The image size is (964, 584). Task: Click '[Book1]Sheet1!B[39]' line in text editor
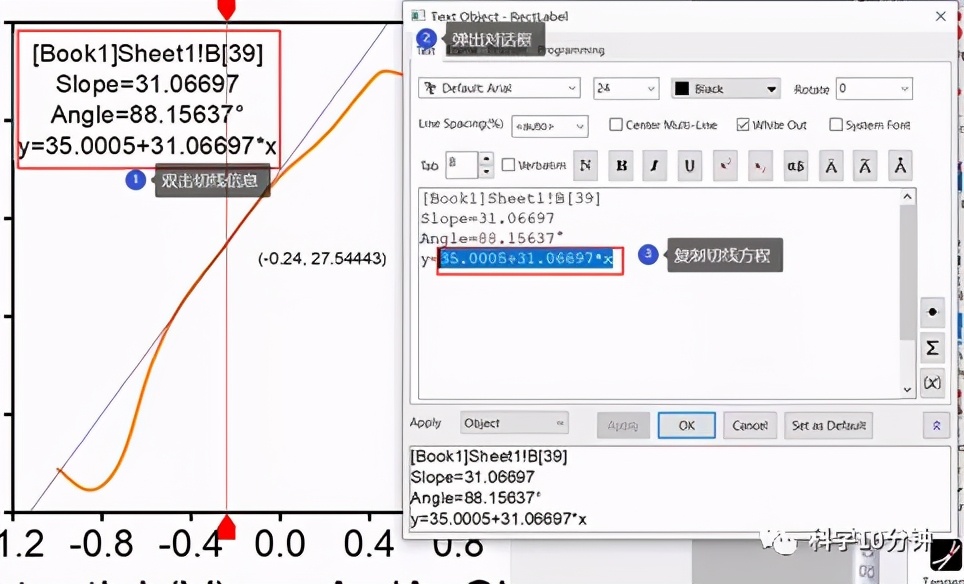(512, 199)
